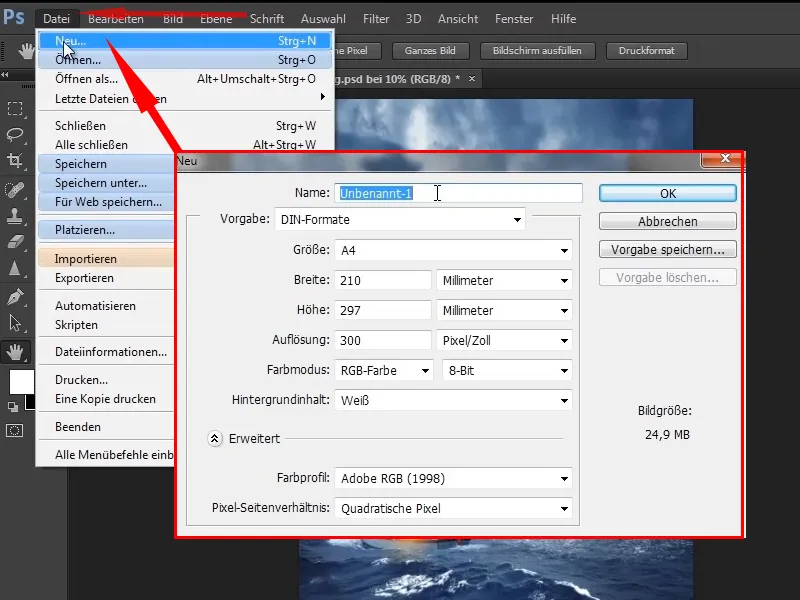Collapse the toolbox double-arrow
Image resolution: width=800 pixels, height=600 pixels.
point(5,74)
